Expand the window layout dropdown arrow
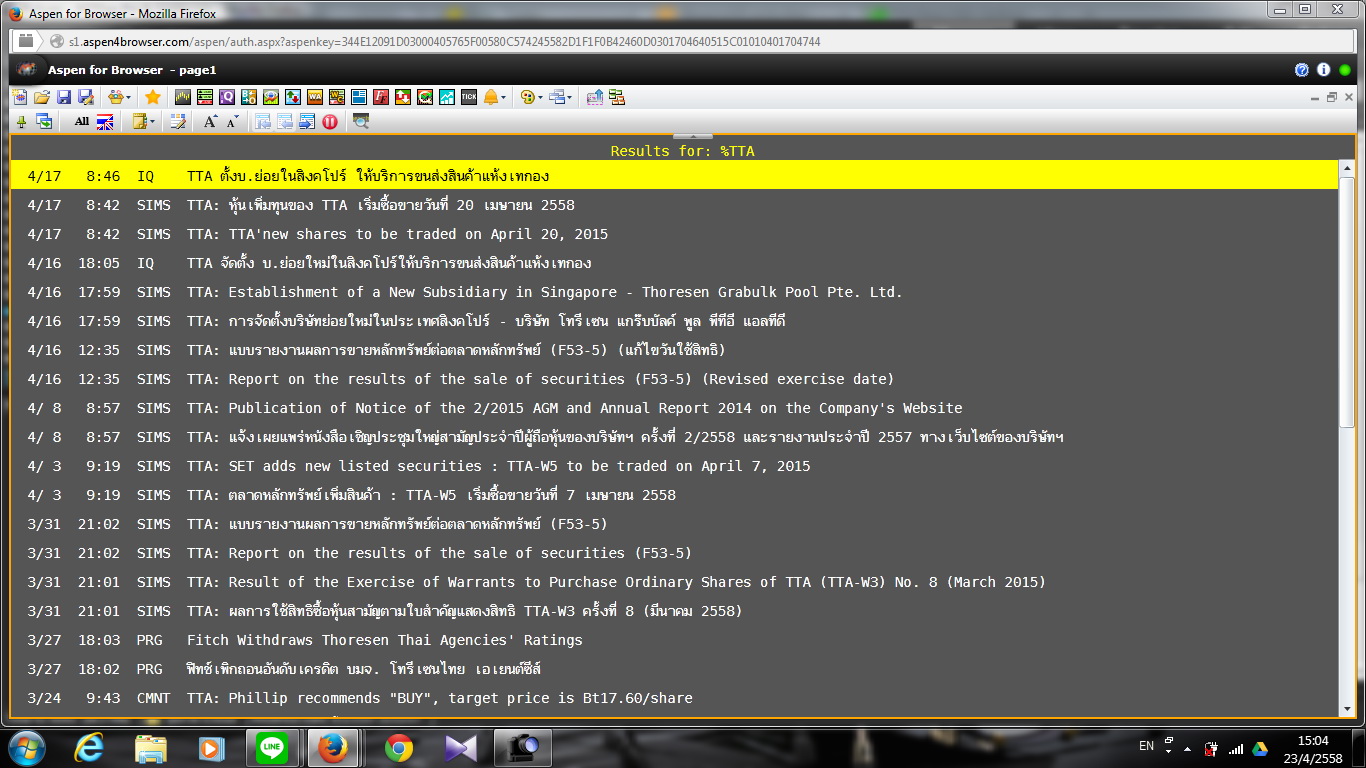 coord(569,98)
